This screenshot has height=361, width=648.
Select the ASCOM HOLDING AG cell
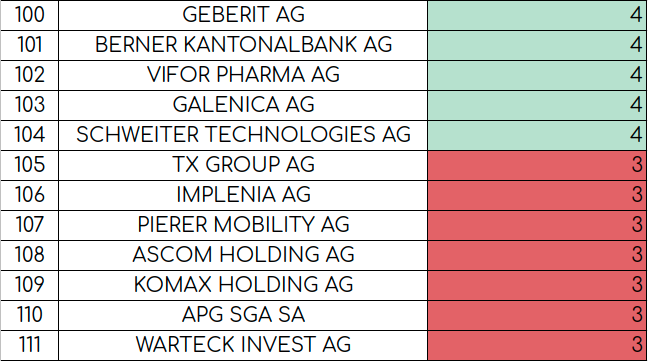pos(243,255)
